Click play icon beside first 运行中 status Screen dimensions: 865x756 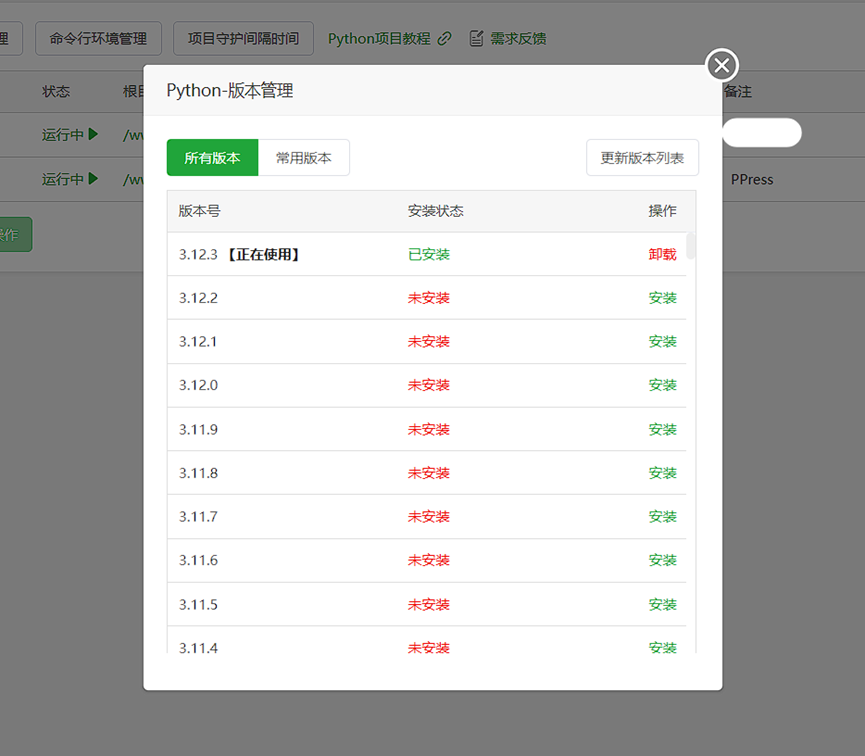[x=93, y=134]
